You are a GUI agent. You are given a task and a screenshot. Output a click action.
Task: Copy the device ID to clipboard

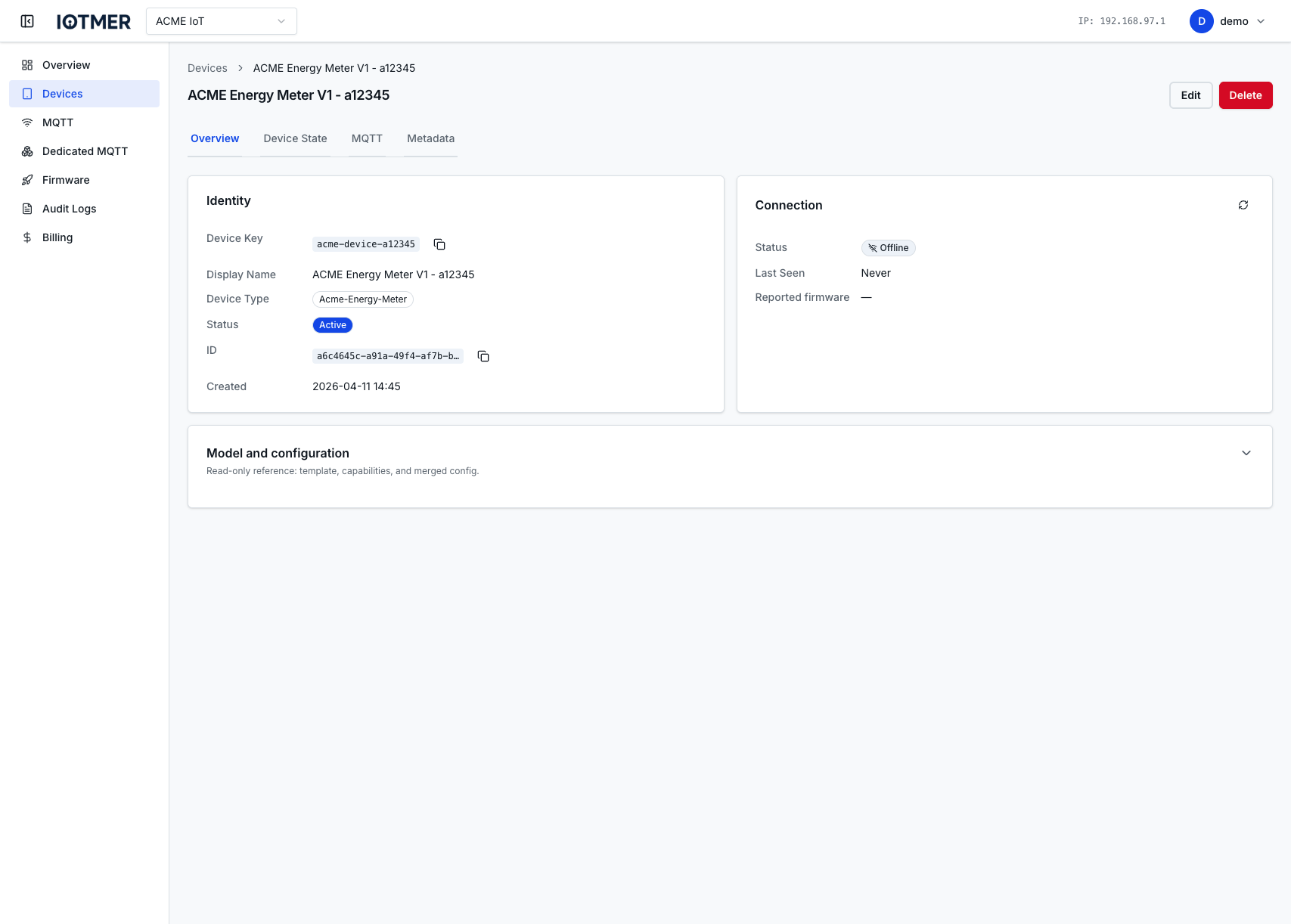[x=483, y=356]
